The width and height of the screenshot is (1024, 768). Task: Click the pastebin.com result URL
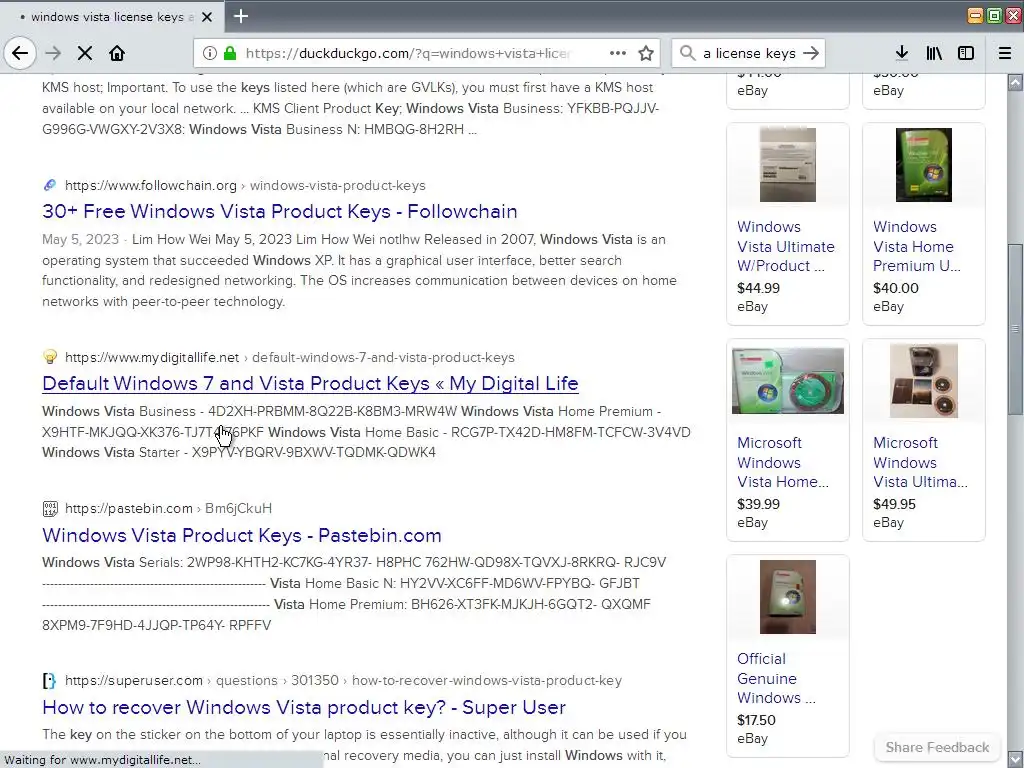pos(168,508)
